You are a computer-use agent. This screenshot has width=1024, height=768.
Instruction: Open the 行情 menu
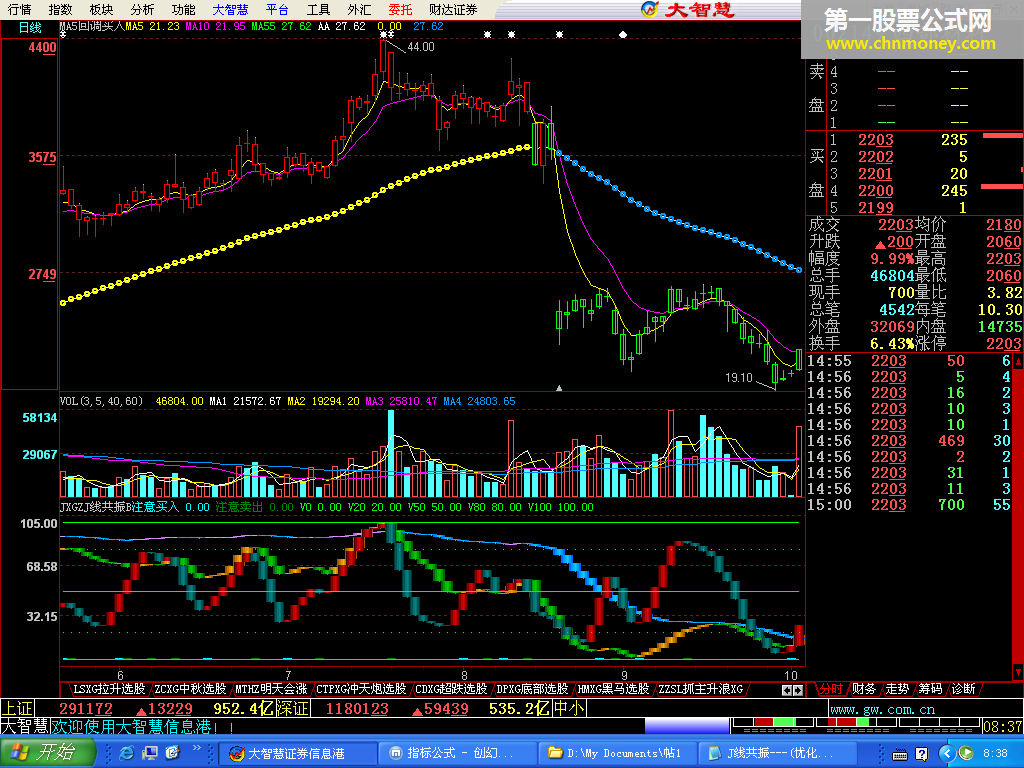(x=20, y=9)
